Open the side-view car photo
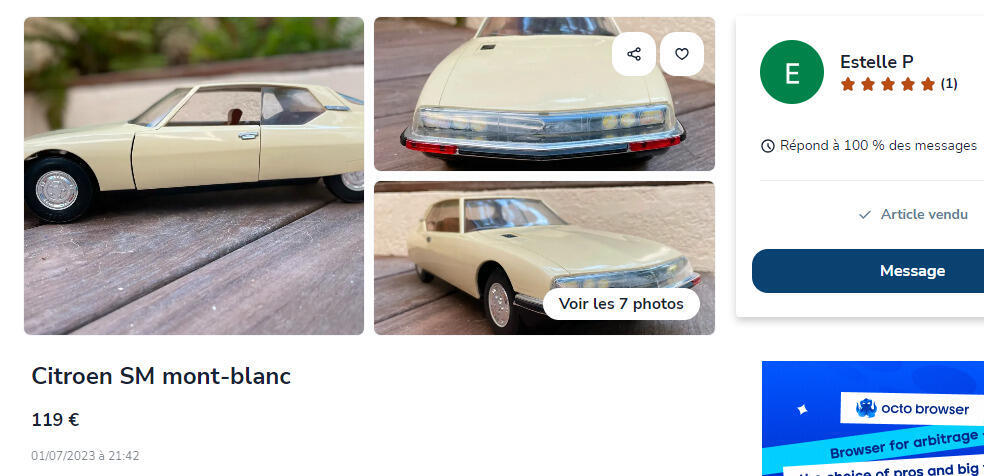The width and height of the screenshot is (984, 476). pyautogui.click(x=194, y=176)
